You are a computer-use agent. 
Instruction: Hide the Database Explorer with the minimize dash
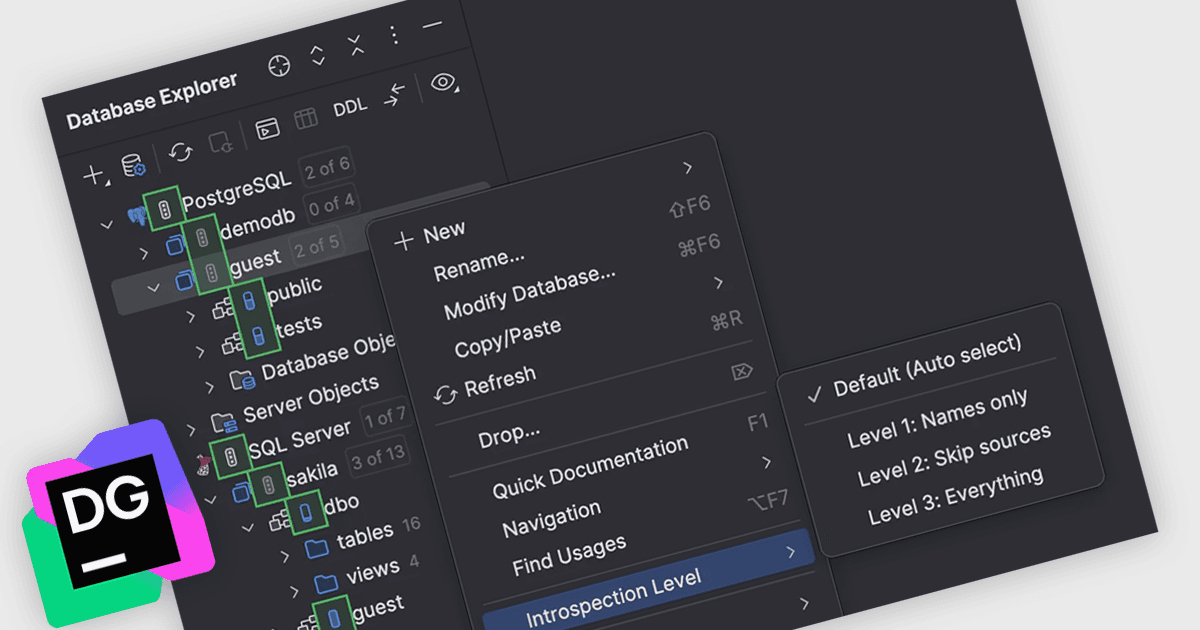coord(432,25)
